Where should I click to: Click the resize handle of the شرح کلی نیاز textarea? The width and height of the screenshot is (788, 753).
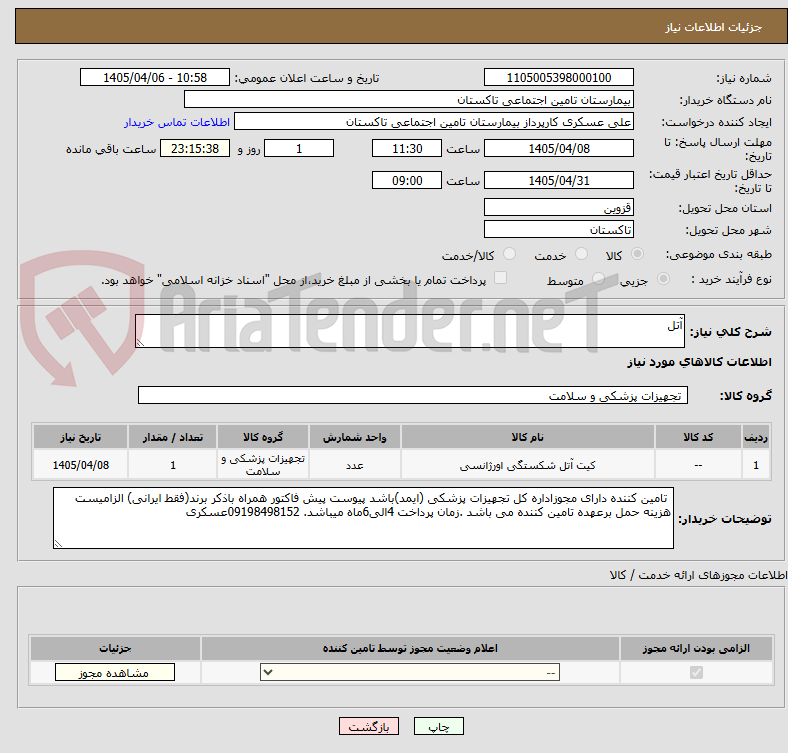pyautogui.click(x=140, y=343)
